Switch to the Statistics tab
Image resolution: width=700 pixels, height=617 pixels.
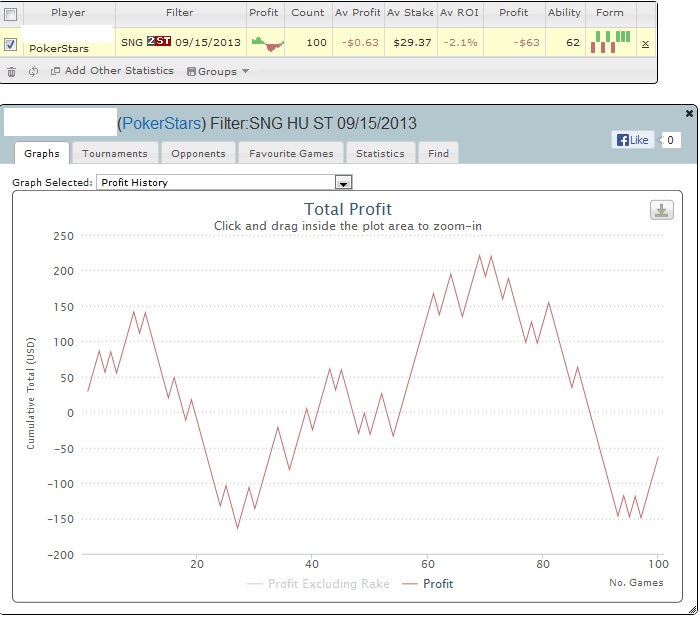[x=380, y=153]
